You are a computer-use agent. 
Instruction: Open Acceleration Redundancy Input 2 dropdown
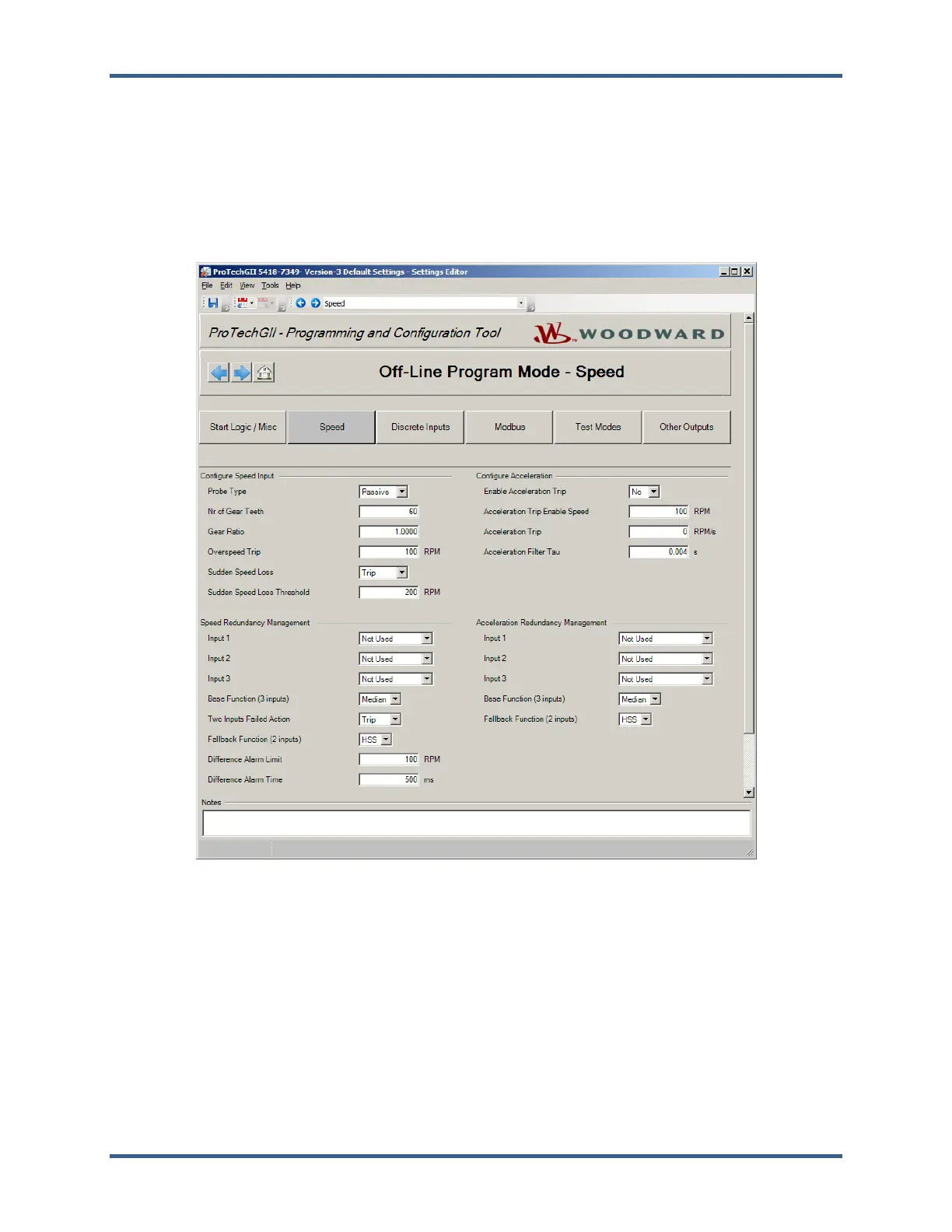(707, 659)
